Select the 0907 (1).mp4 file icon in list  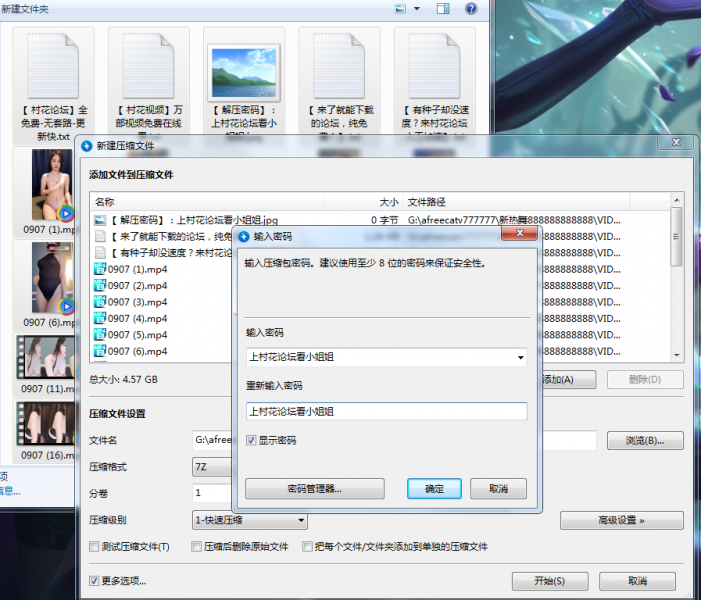(99, 269)
